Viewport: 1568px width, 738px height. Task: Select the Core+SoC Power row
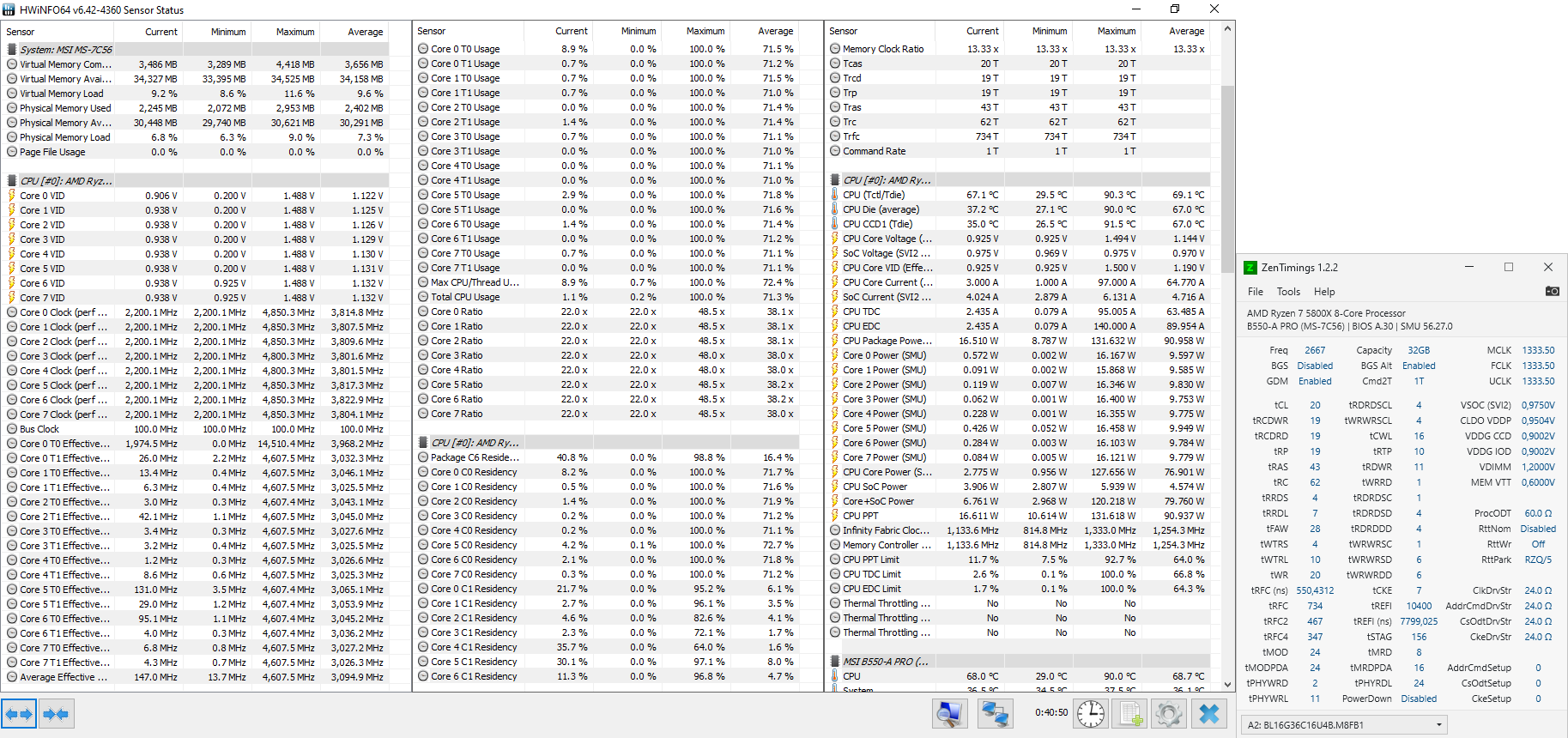1019,501
